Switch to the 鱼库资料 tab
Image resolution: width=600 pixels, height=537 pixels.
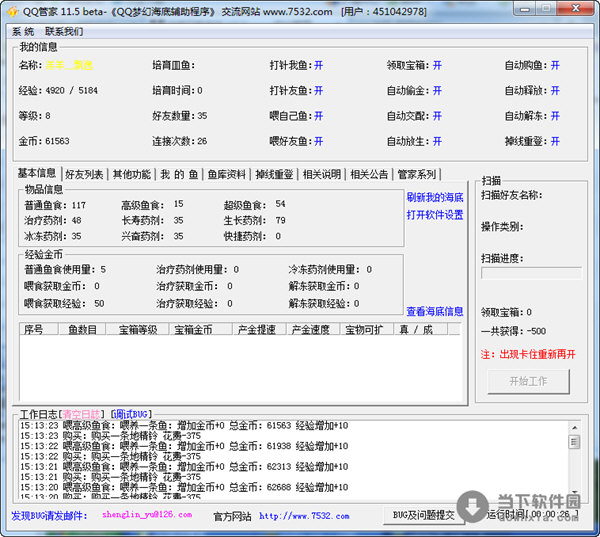tap(227, 175)
